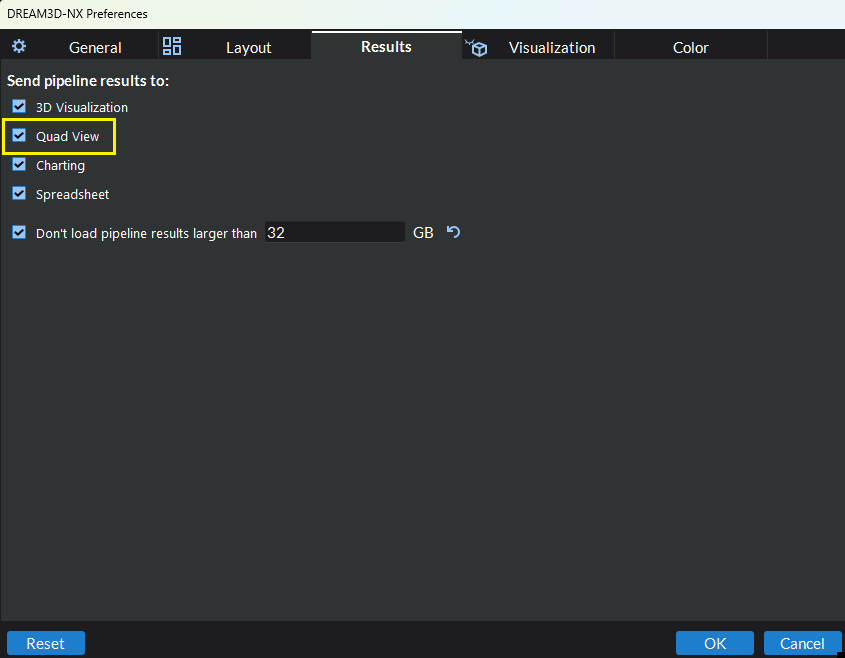
Task: Click the Visualization cube icon
Action: point(476,47)
